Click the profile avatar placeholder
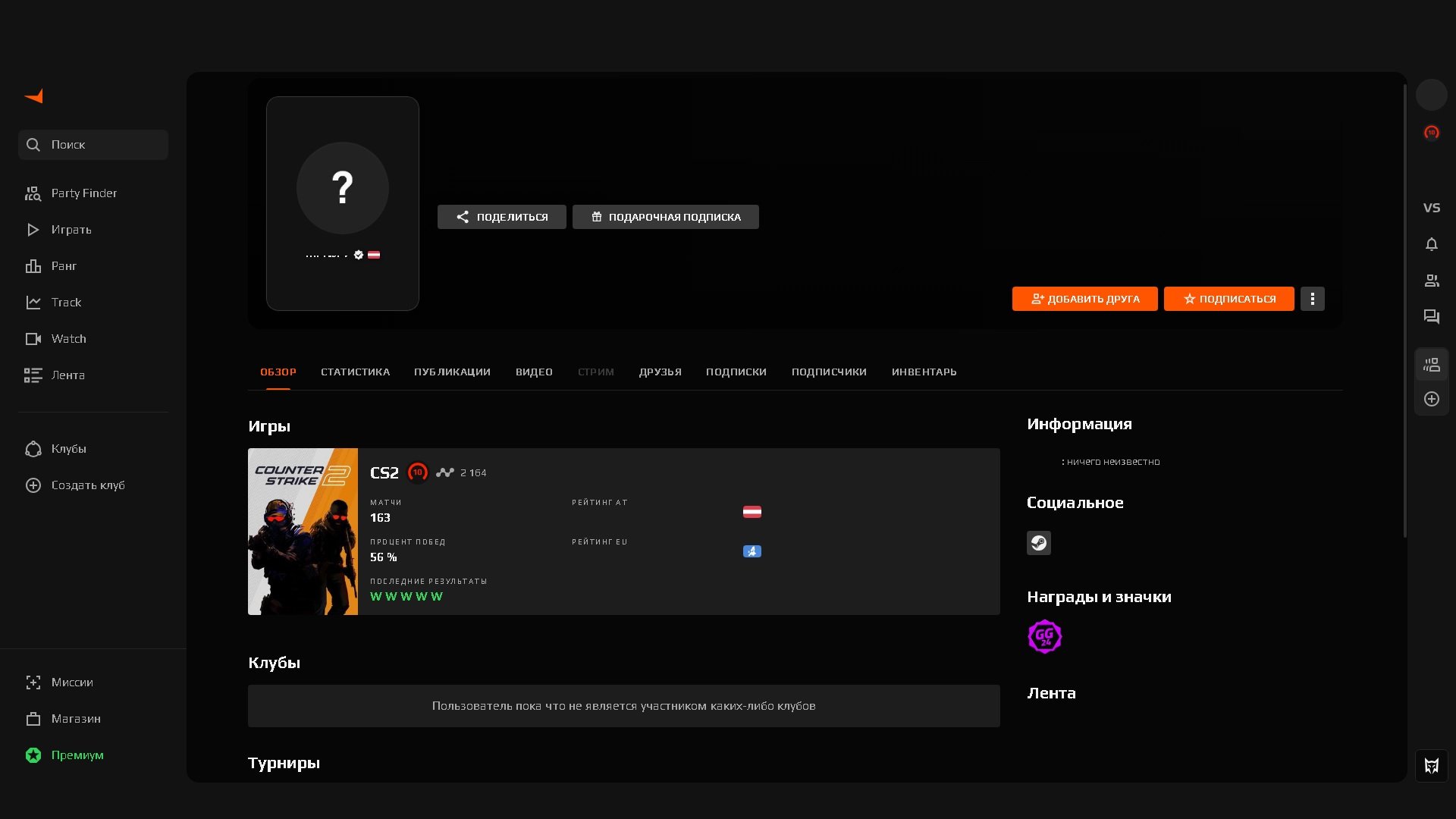Viewport: 1456px width, 819px height. coord(343,188)
